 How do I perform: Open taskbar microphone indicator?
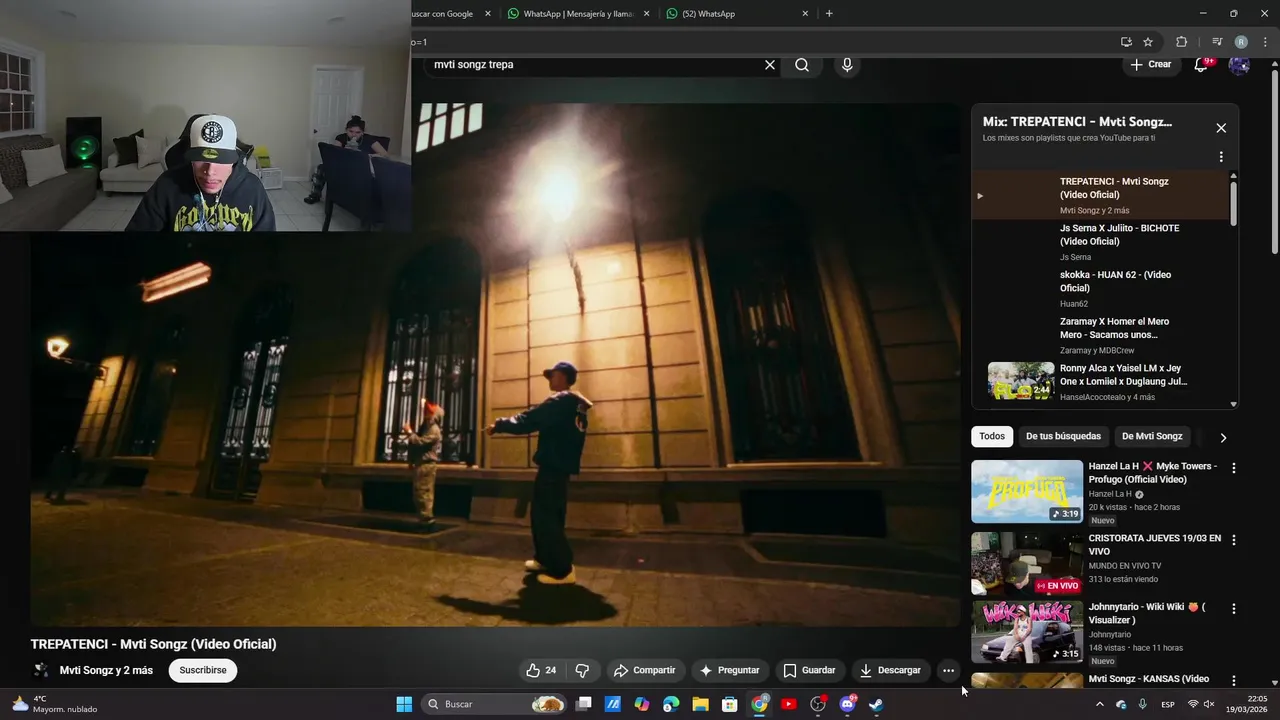click(1142, 704)
